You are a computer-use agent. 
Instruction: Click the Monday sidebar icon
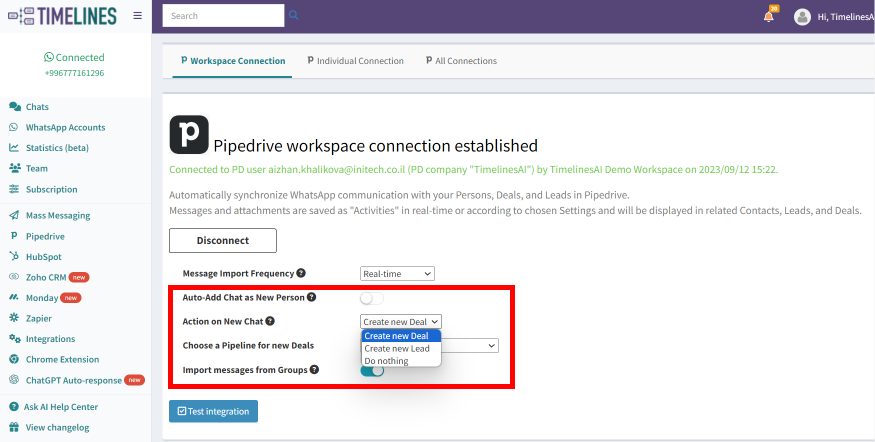pyautogui.click(x=14, y=297)
